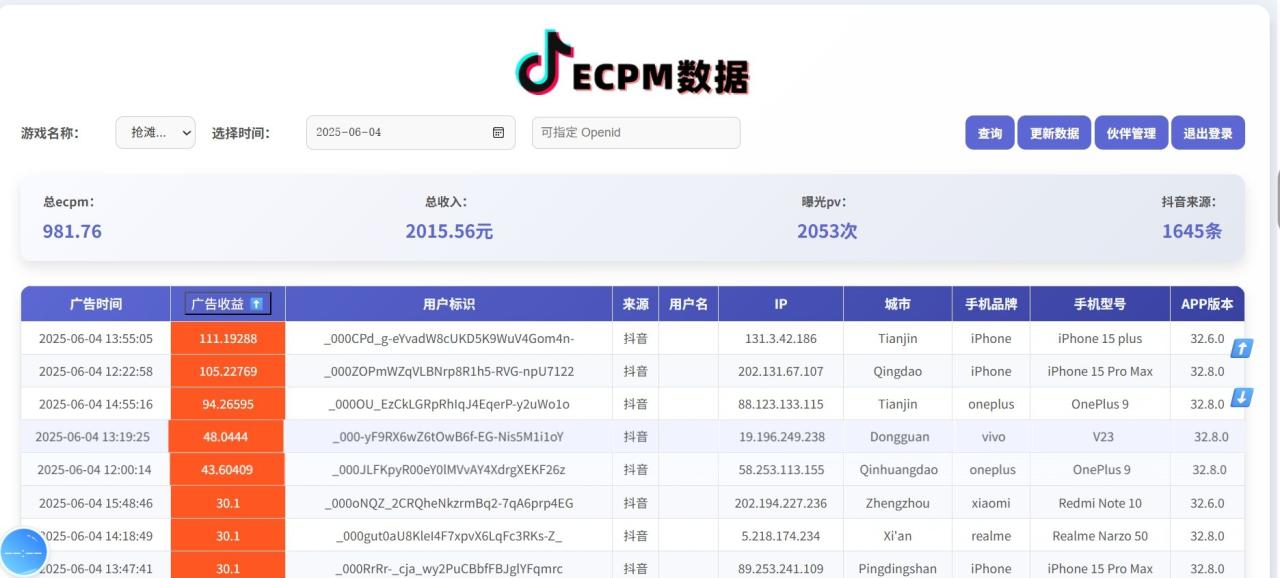Image resolution: width=1280 pixels, height=578 pixels.
Task: Sort the table by 广告时间 column header
Action: tap(95, 303)
